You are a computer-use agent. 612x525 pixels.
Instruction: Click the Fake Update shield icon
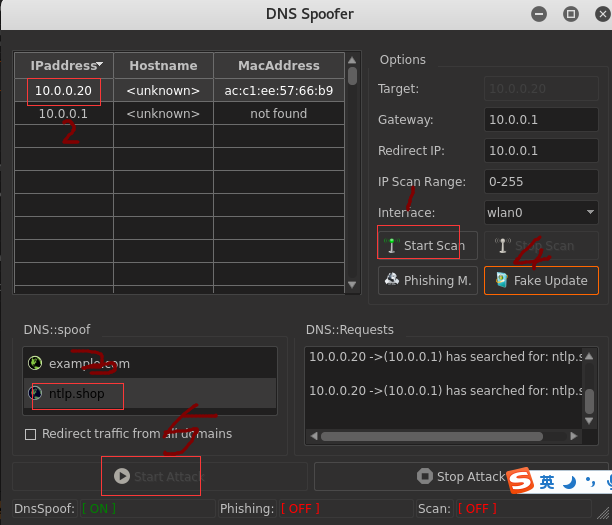tap(501, 281)
